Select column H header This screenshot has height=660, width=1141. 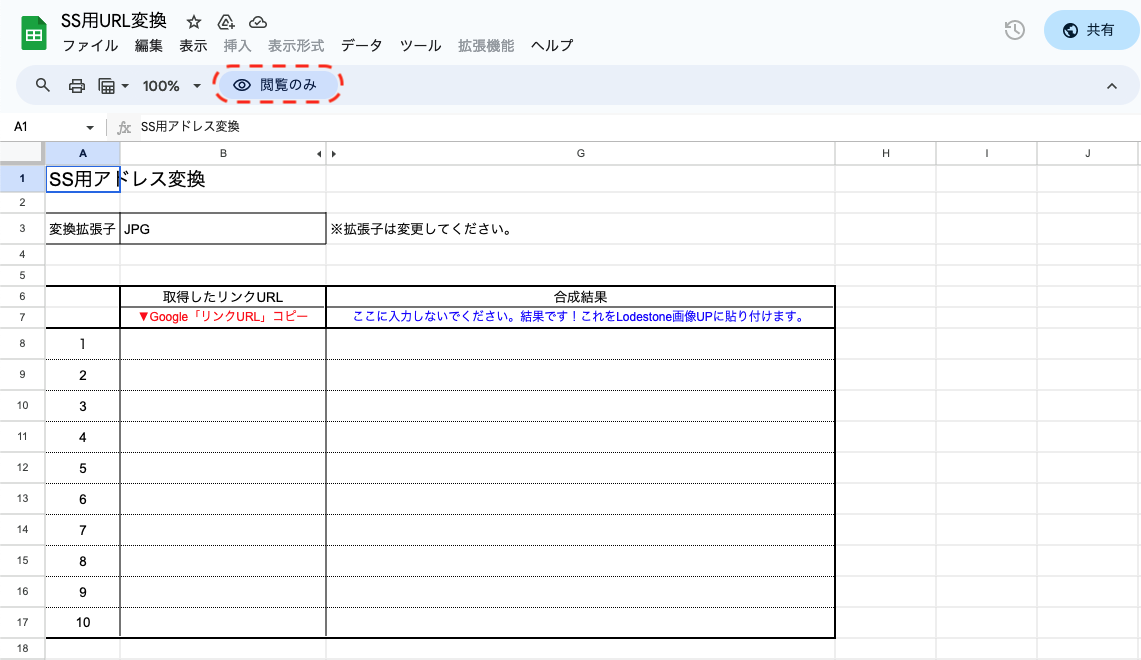pyautogui.click(x=886, y=154)
